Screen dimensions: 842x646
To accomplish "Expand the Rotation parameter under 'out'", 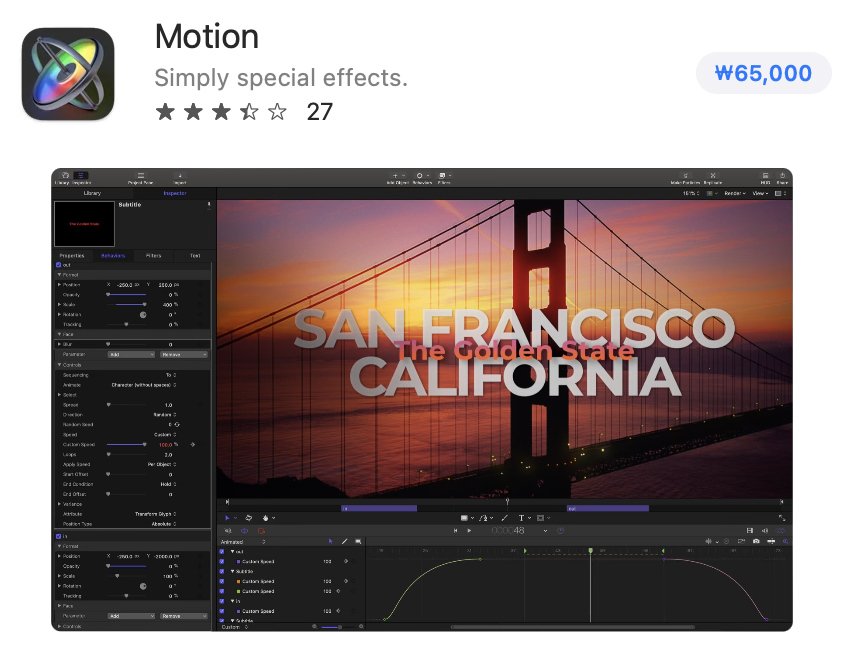I will pos(60,314).
